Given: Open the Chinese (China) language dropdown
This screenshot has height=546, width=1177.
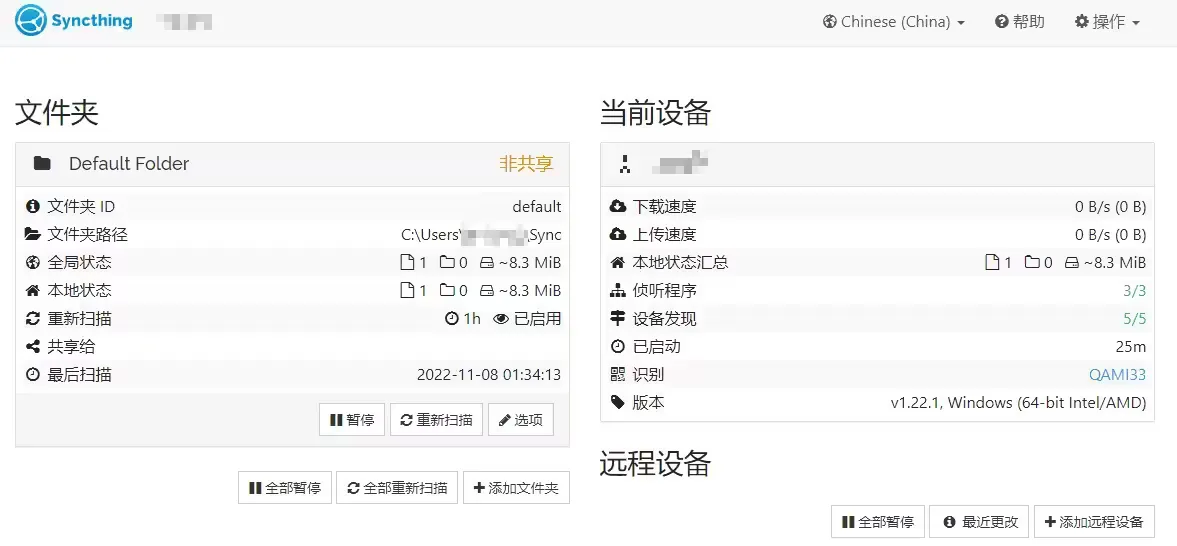Looking at the screenshot, I should (x=893, y=22).
